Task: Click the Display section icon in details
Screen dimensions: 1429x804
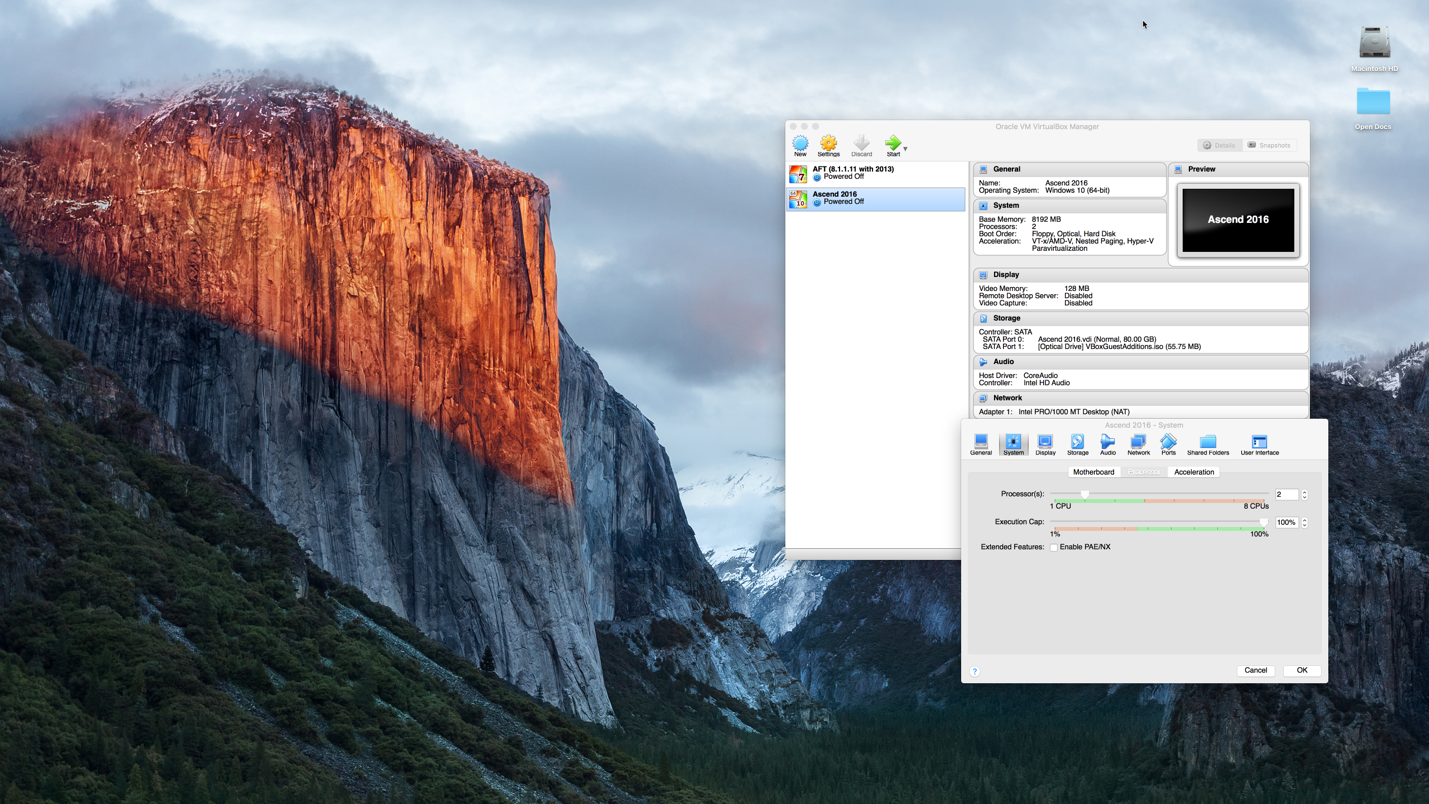Action: 983,274
